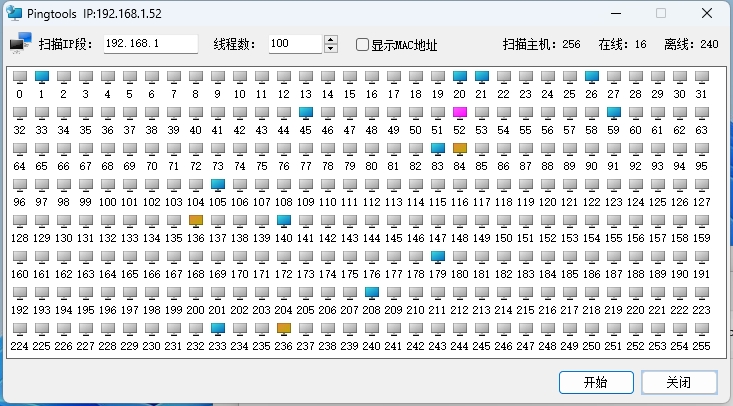Select the offline host icon numbered 64
The width and height of the screenshot is (733, 406).
tap(20, 149)
